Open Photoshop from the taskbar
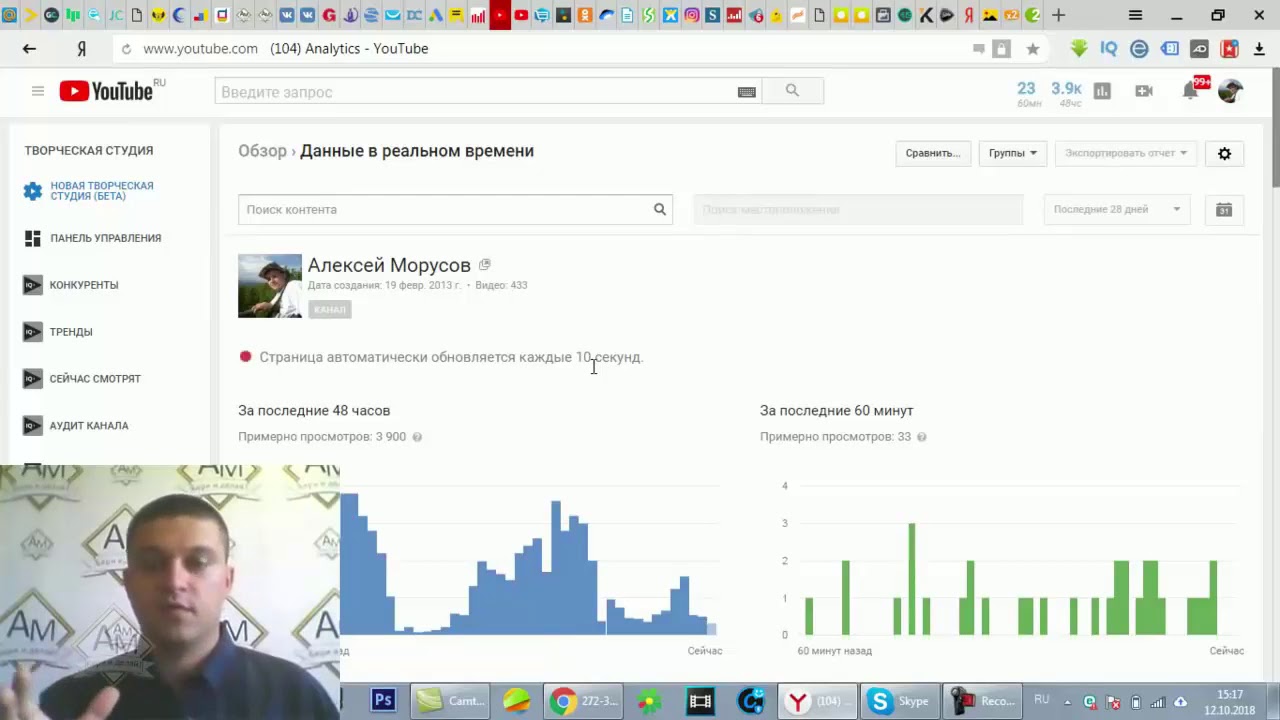 [x=383, y=701]
